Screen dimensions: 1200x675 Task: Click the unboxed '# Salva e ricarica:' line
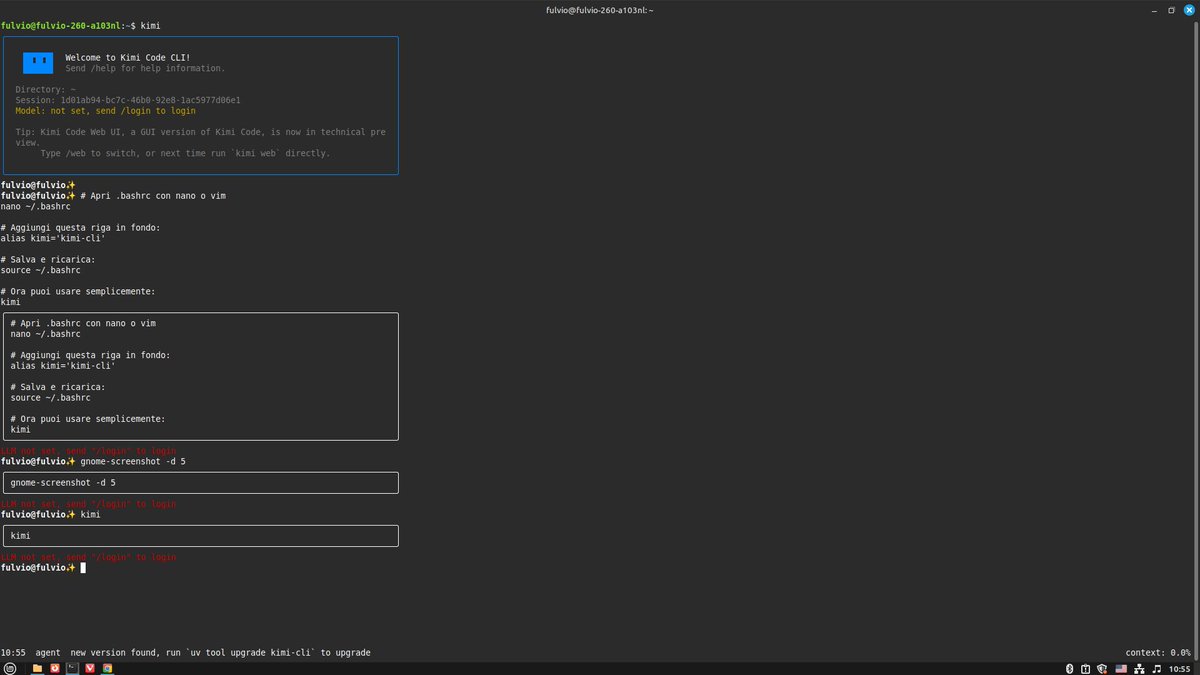coord(48,260)
